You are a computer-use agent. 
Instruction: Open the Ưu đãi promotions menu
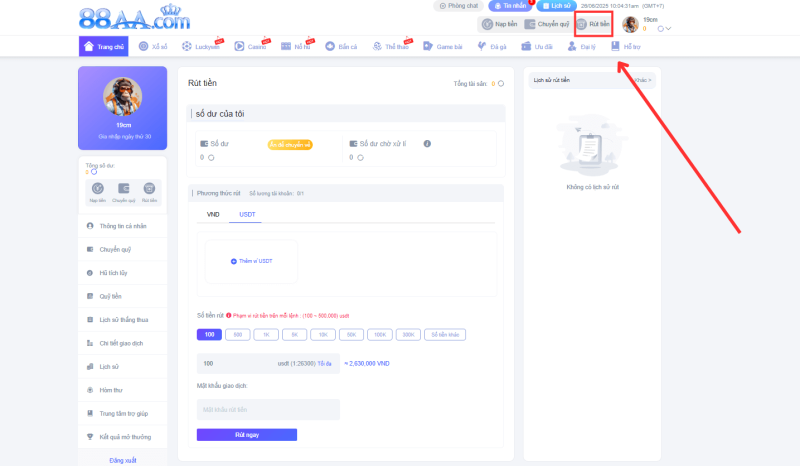click(x=537, y=46)
